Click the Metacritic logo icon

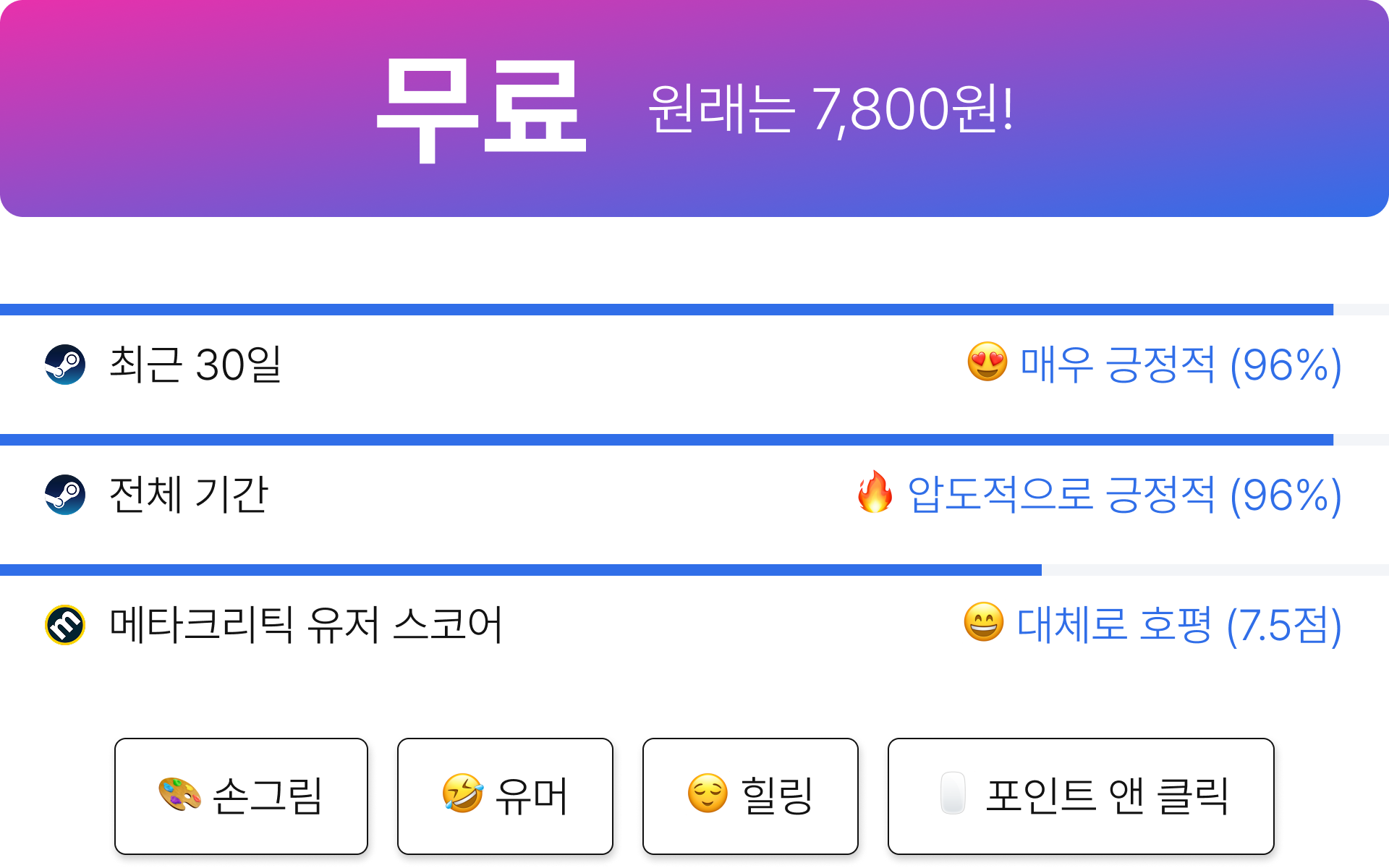click(x=65, y=625)
